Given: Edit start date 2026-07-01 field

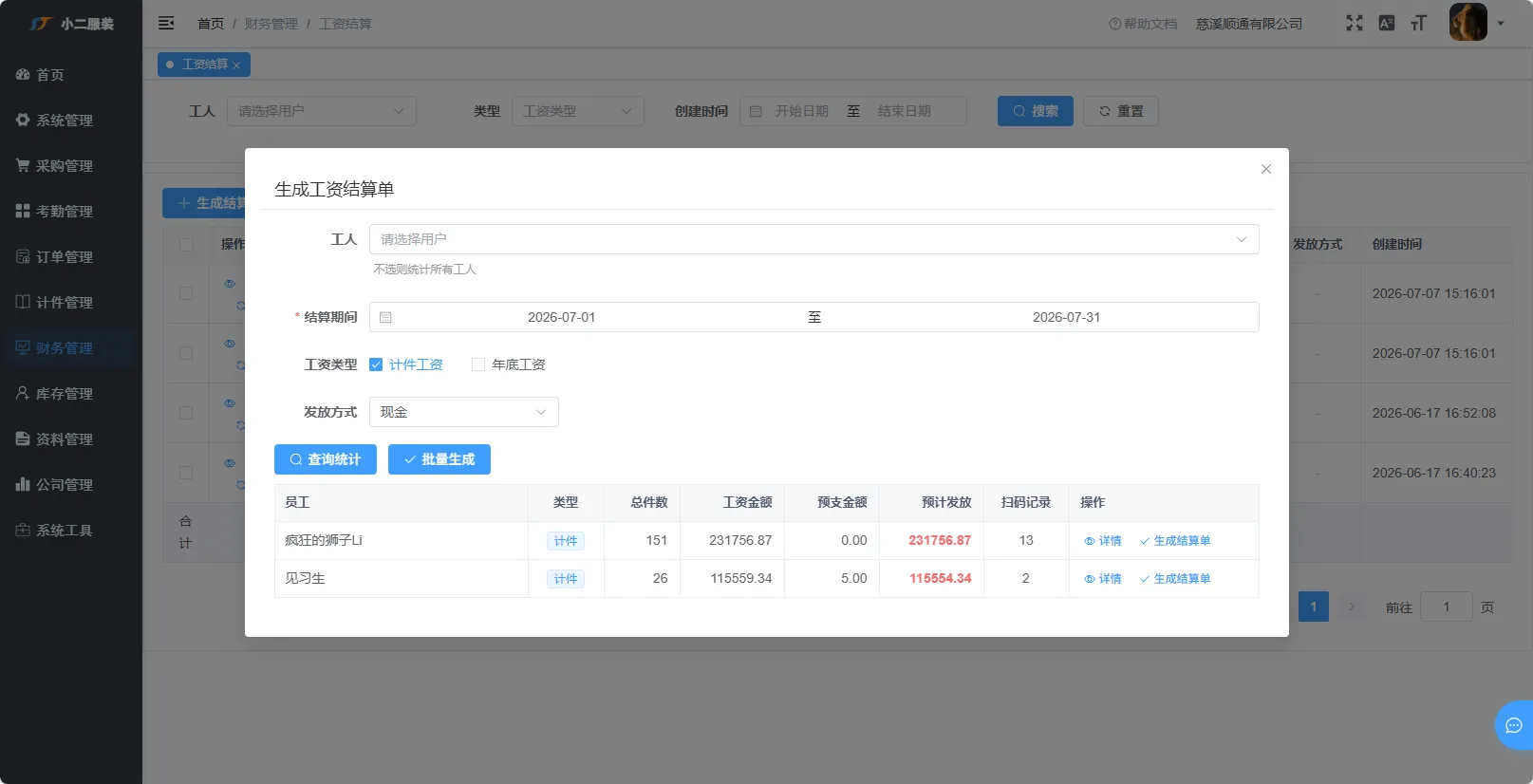Looking at the screenshot, I should tap(561, 317).
